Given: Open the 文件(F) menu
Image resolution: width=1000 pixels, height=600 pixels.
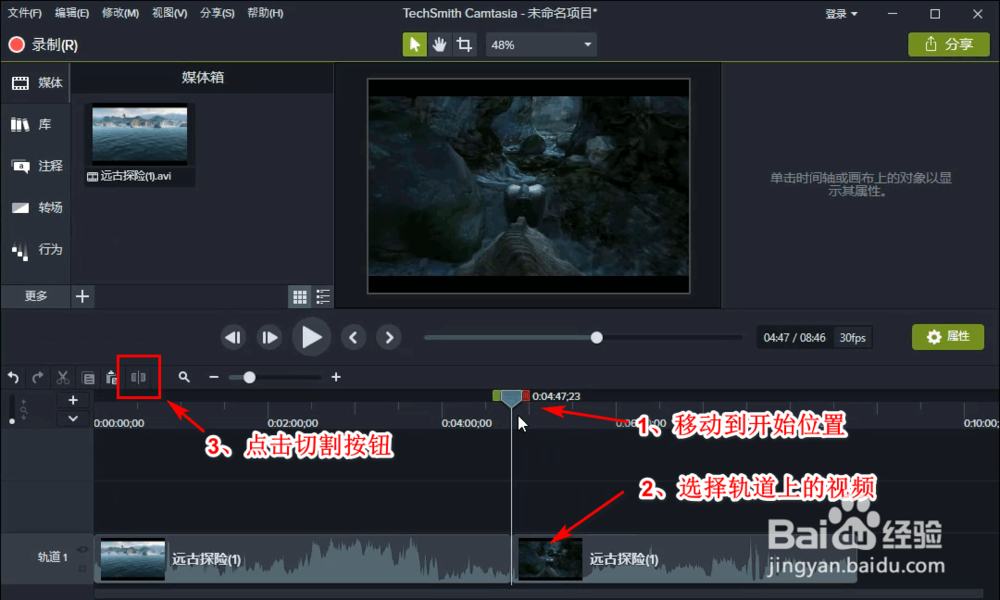Looking at the screenshot, I should click(24, 13).
